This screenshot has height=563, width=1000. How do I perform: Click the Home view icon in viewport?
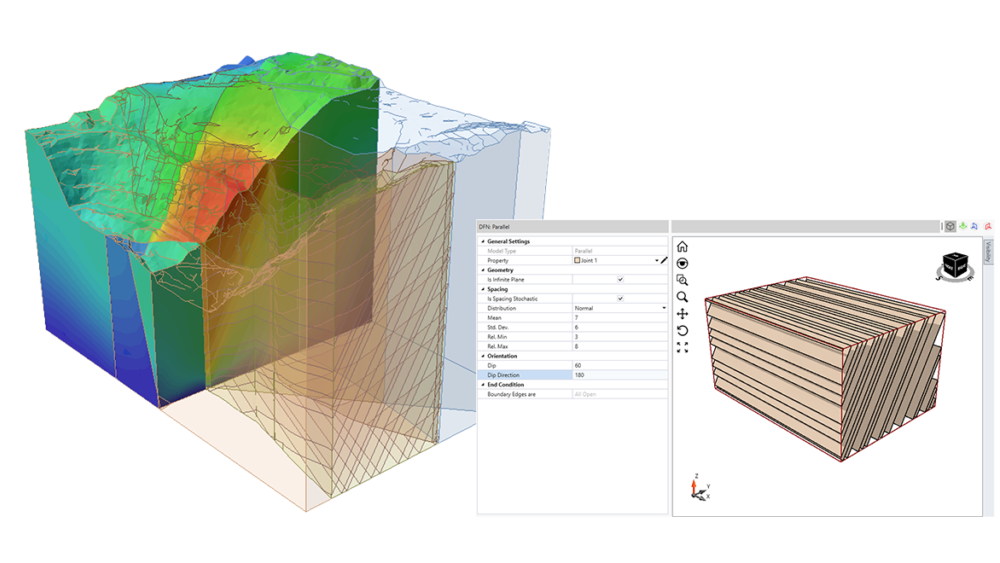pos(682,247)
